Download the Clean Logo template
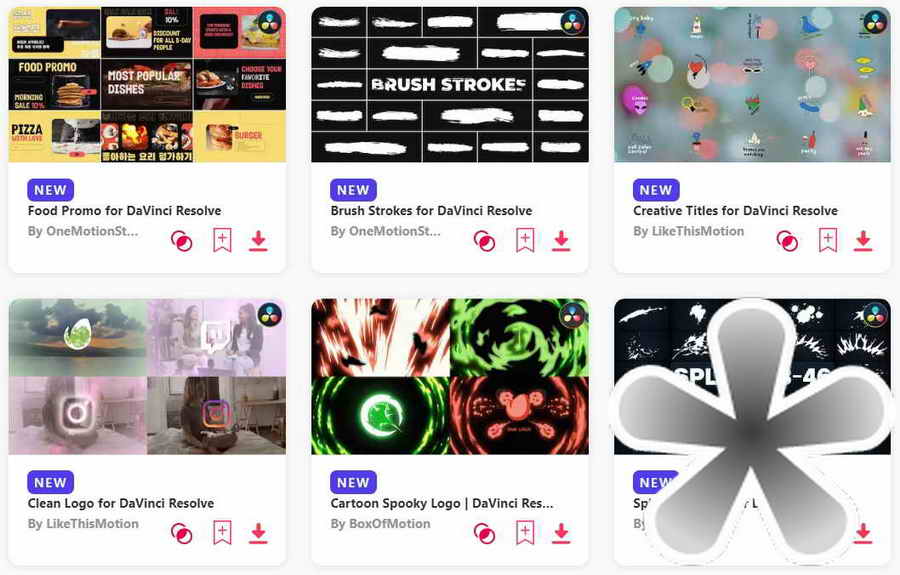 pos(258,533)
